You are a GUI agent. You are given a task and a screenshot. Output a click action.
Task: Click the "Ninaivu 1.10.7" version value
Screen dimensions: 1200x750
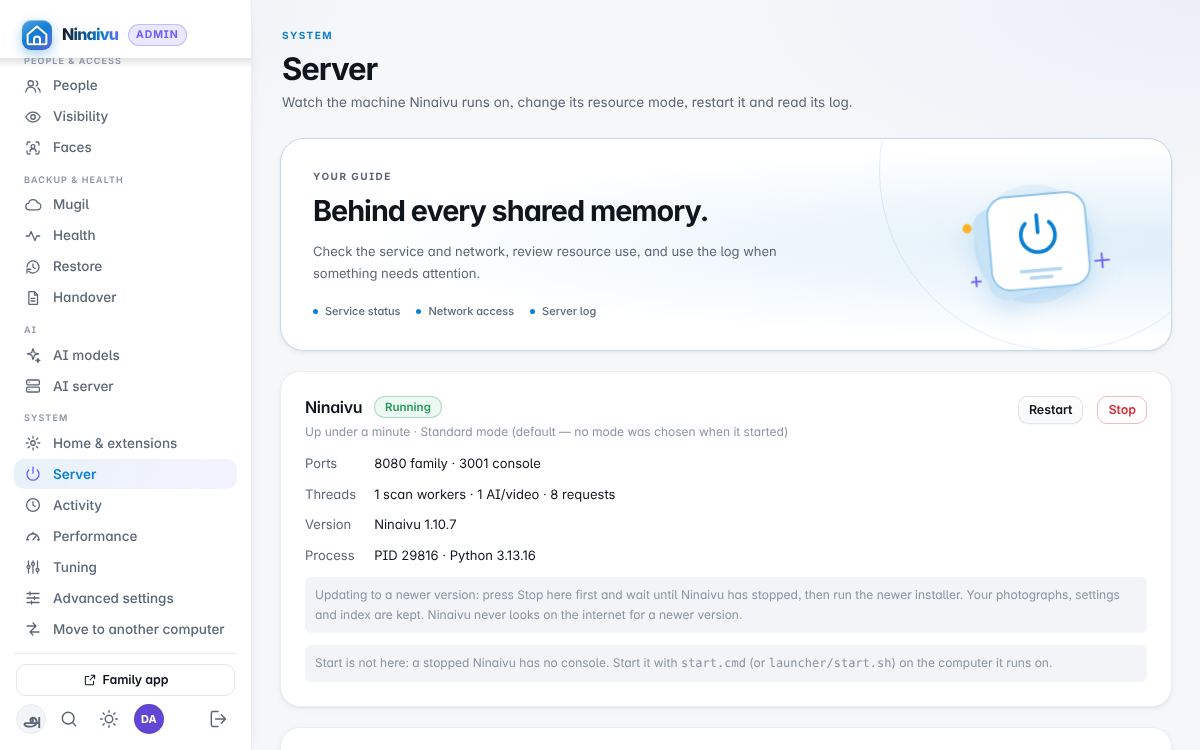(x=415, y=525)
